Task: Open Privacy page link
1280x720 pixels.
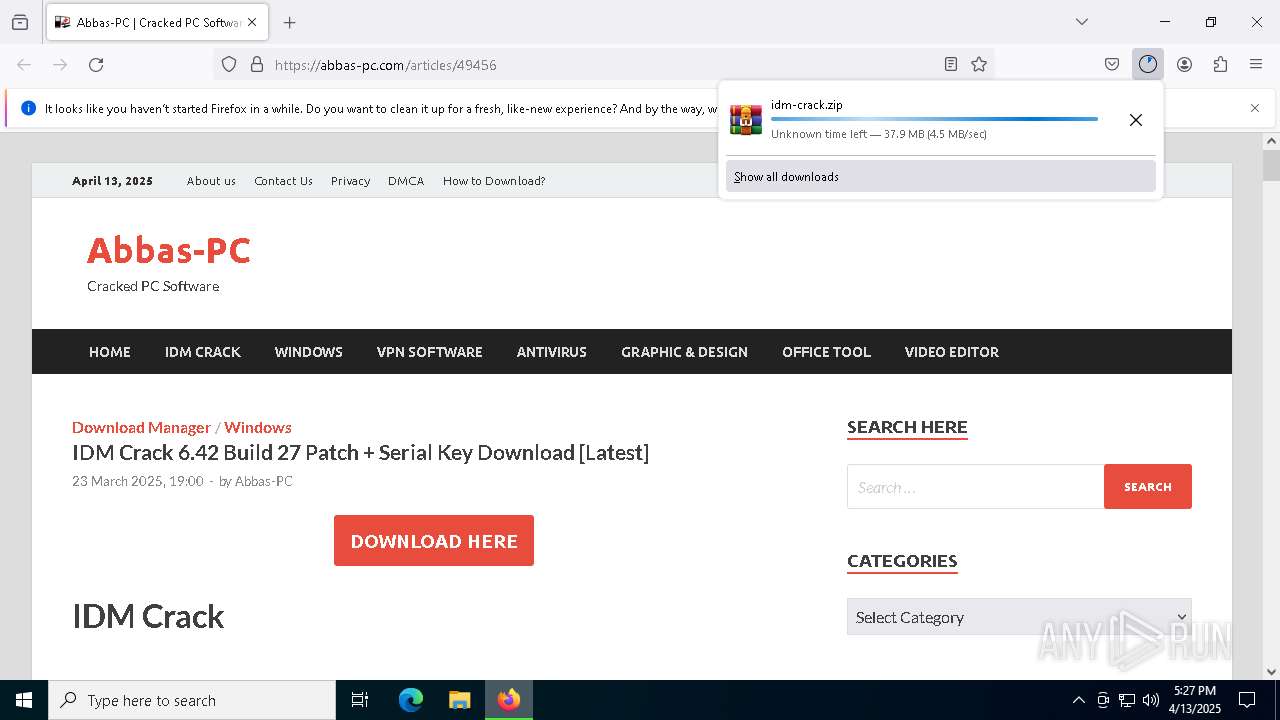Action: [350, 181]
